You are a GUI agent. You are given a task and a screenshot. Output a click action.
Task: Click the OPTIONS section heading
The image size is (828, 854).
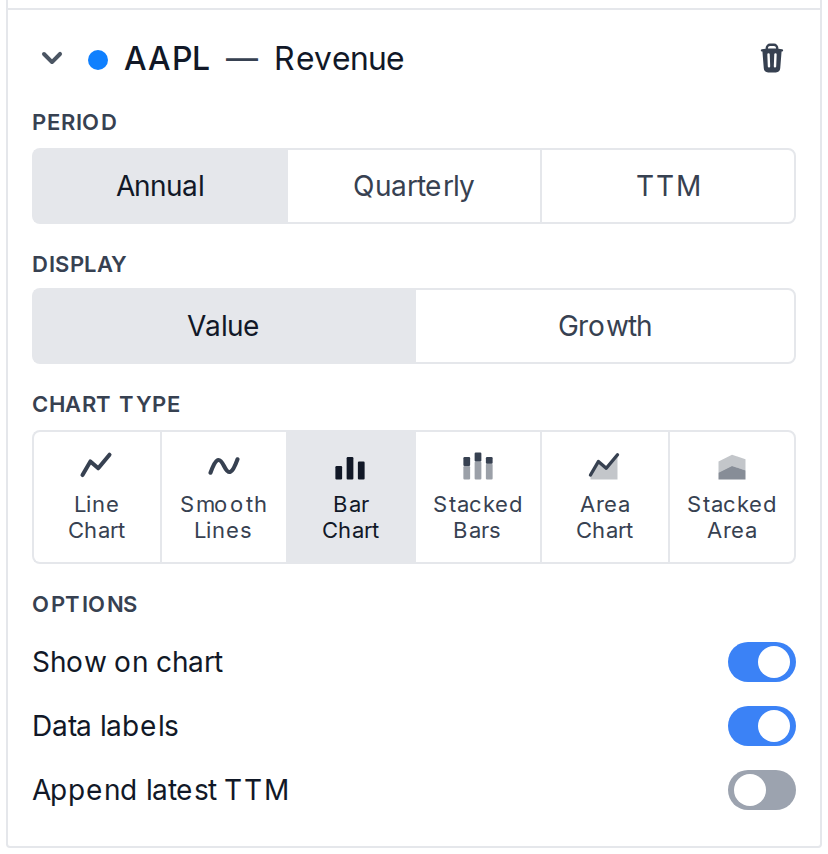click(85, 604)
